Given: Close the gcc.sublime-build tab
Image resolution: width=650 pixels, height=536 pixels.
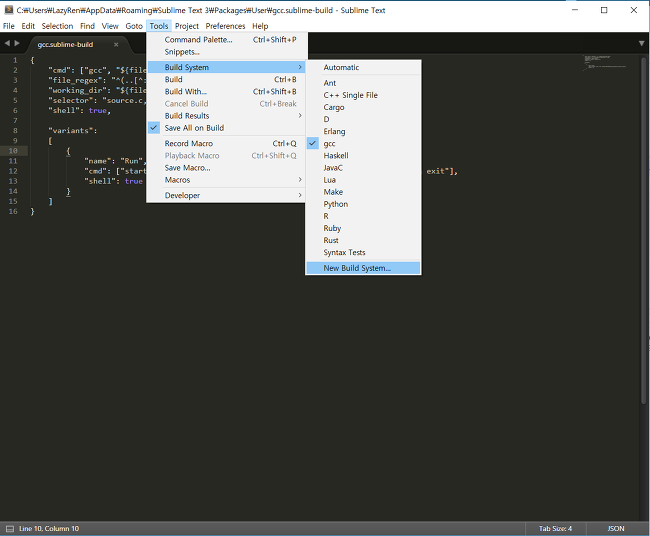Looking at the screenshot, I should point(116,44).
